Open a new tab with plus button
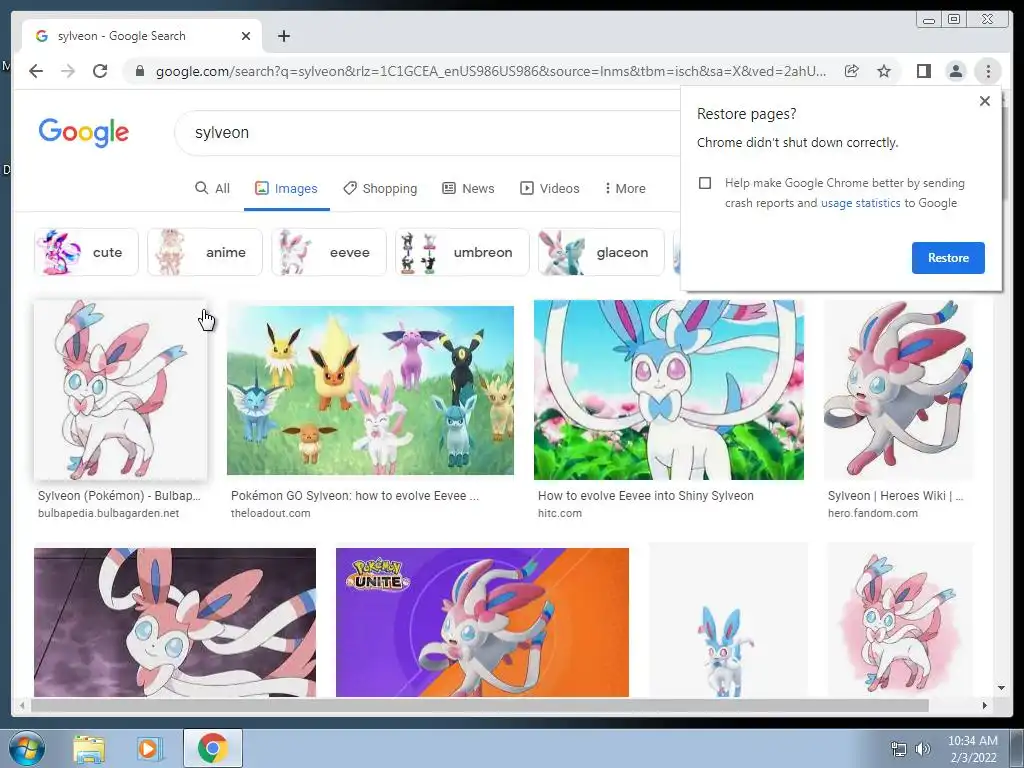The width and height of the screenshot is (1024, 768). [x=283, y=36]
